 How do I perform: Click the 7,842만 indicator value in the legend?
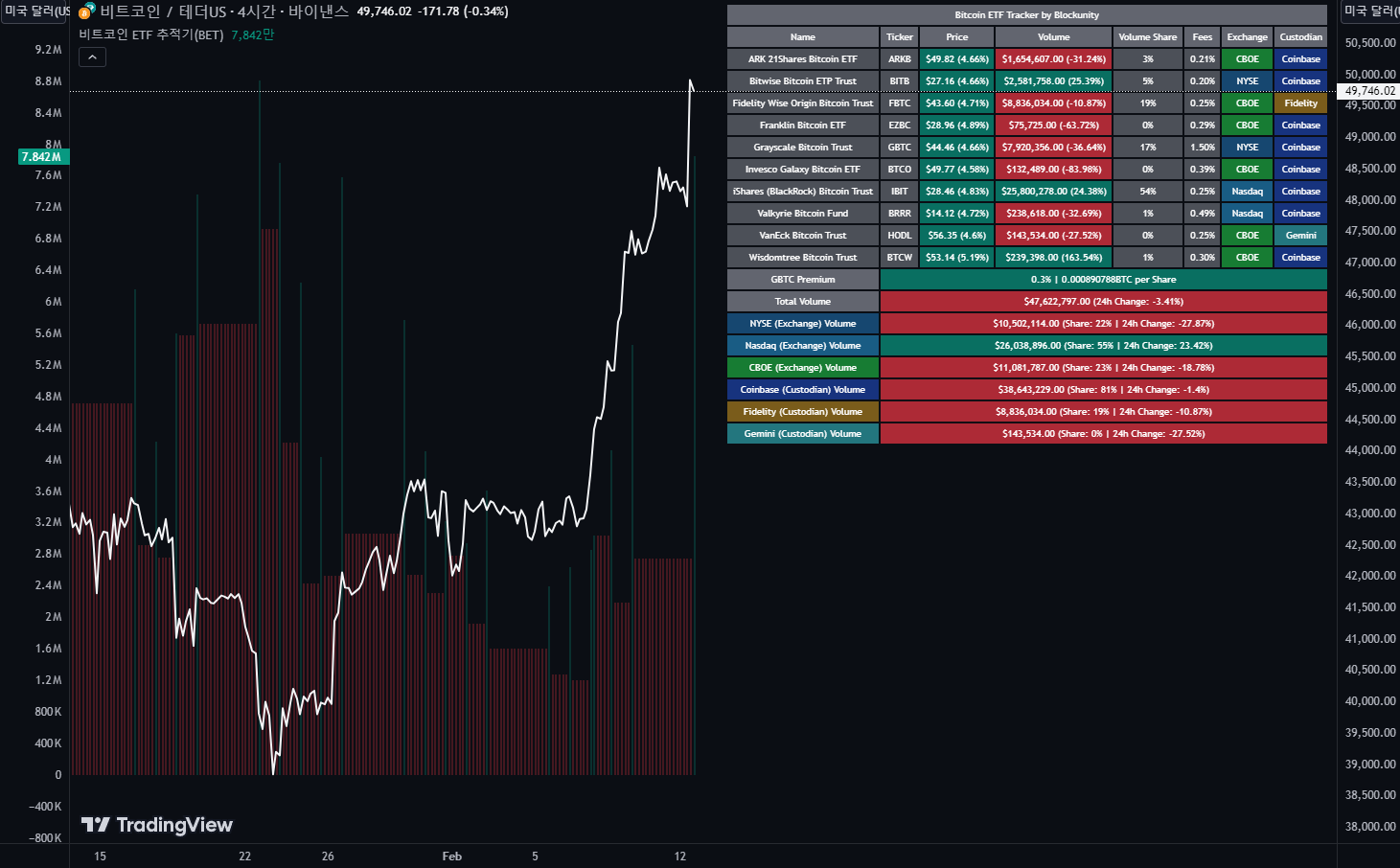tap(253, 34)
